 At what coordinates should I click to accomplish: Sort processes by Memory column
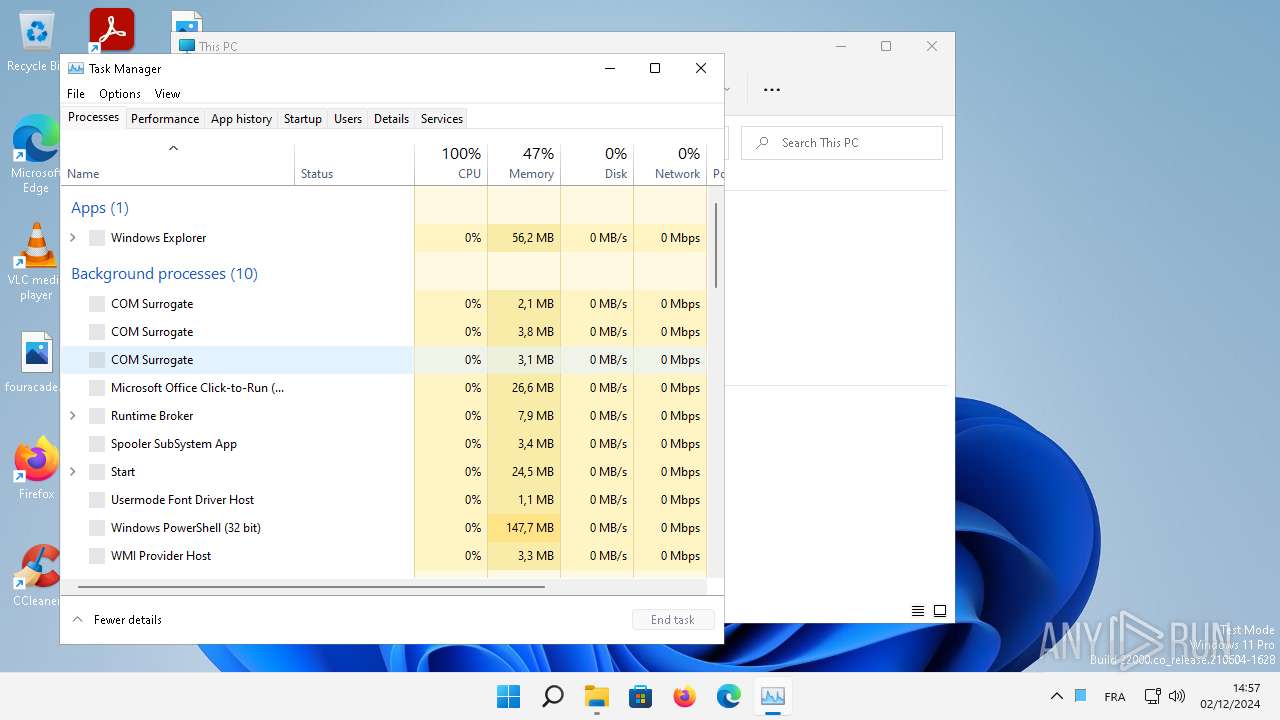pos(524,165)
